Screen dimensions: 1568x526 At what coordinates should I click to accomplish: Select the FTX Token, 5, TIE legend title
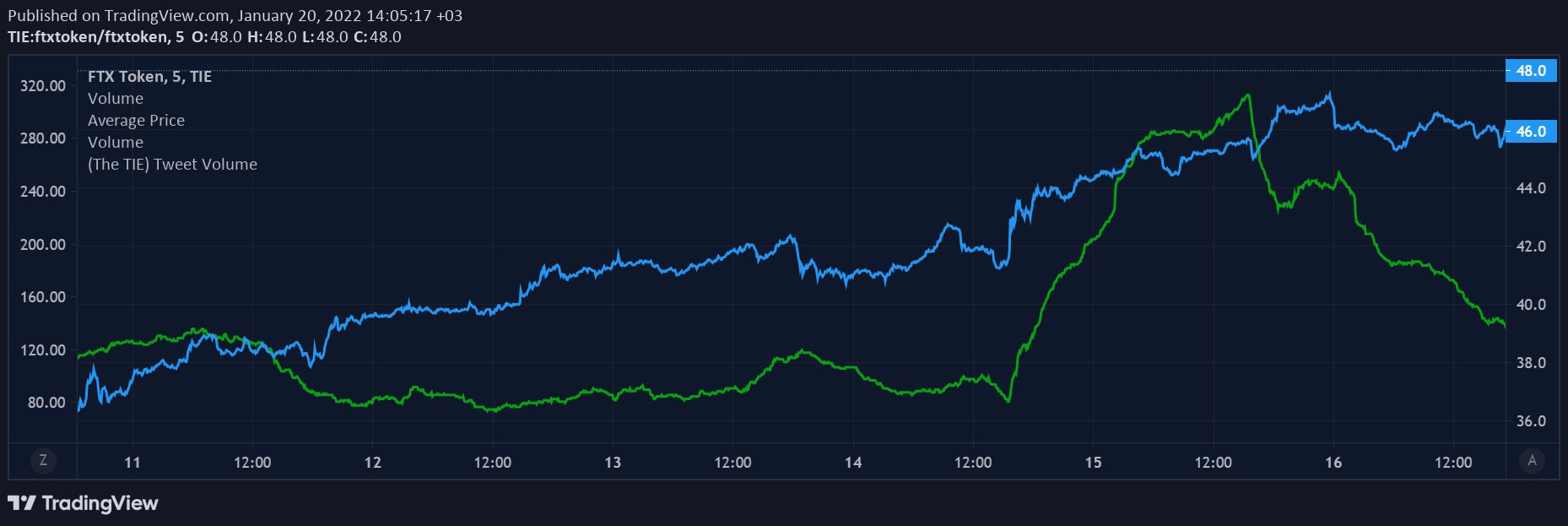click(x=149, y=77)
